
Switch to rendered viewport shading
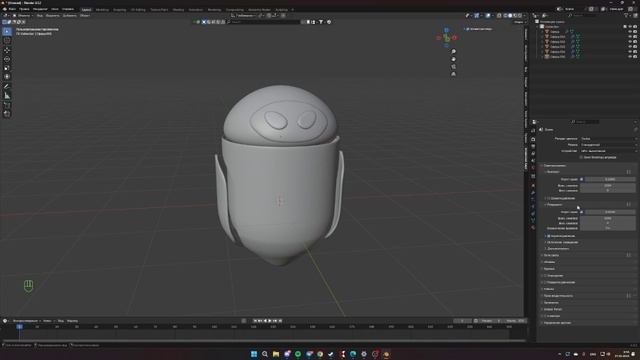click(520, 16)
